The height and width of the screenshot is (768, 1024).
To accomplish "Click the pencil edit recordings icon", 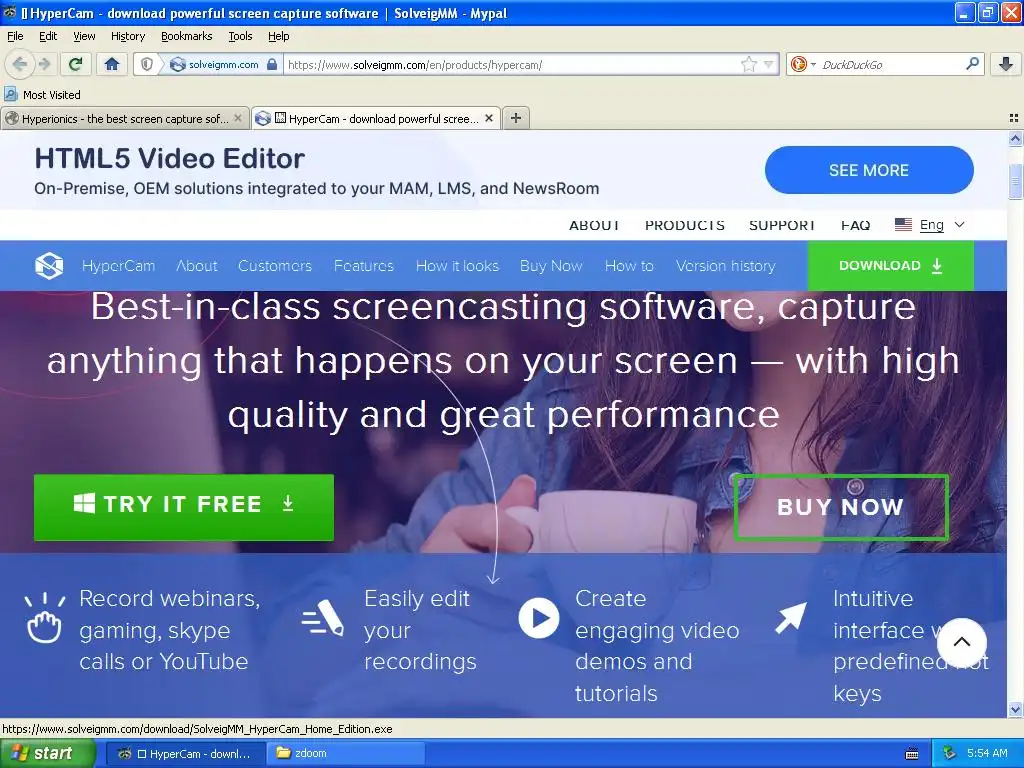I will point(323,618).
